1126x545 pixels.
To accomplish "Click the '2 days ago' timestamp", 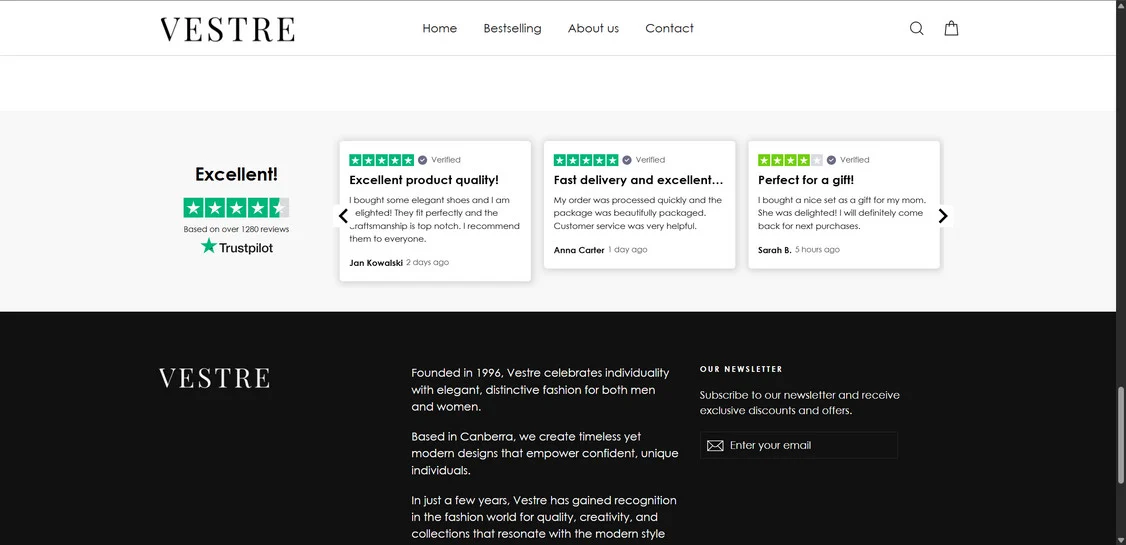I will click(427, 263).
